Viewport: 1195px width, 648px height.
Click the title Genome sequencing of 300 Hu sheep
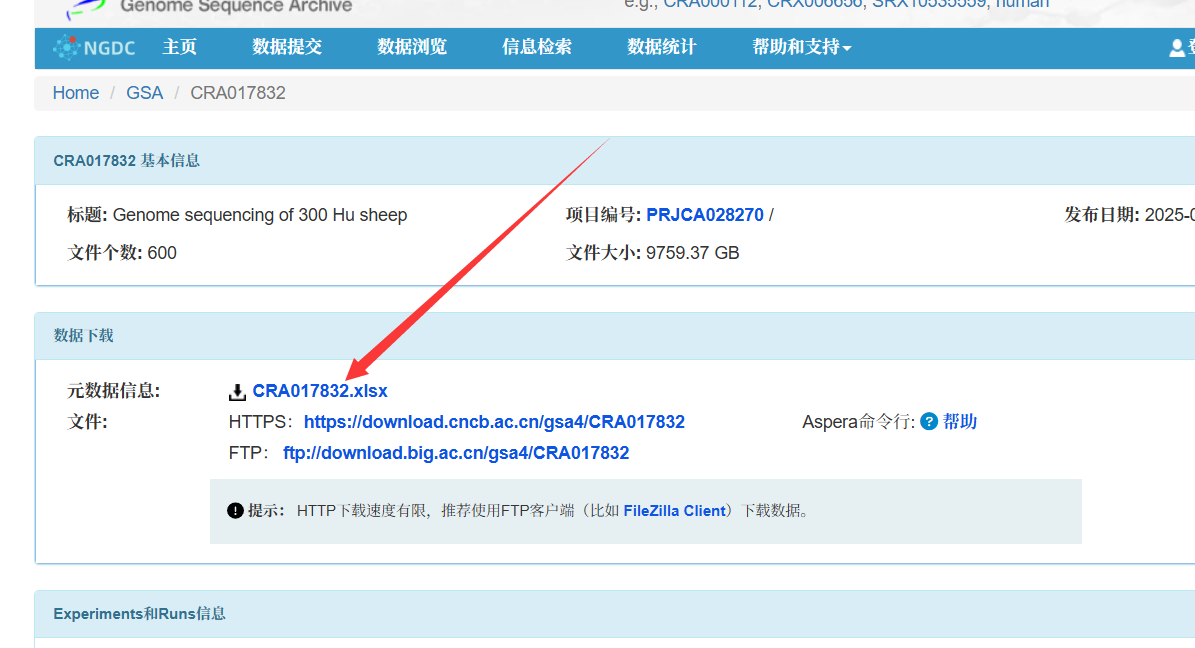point(260,215)
